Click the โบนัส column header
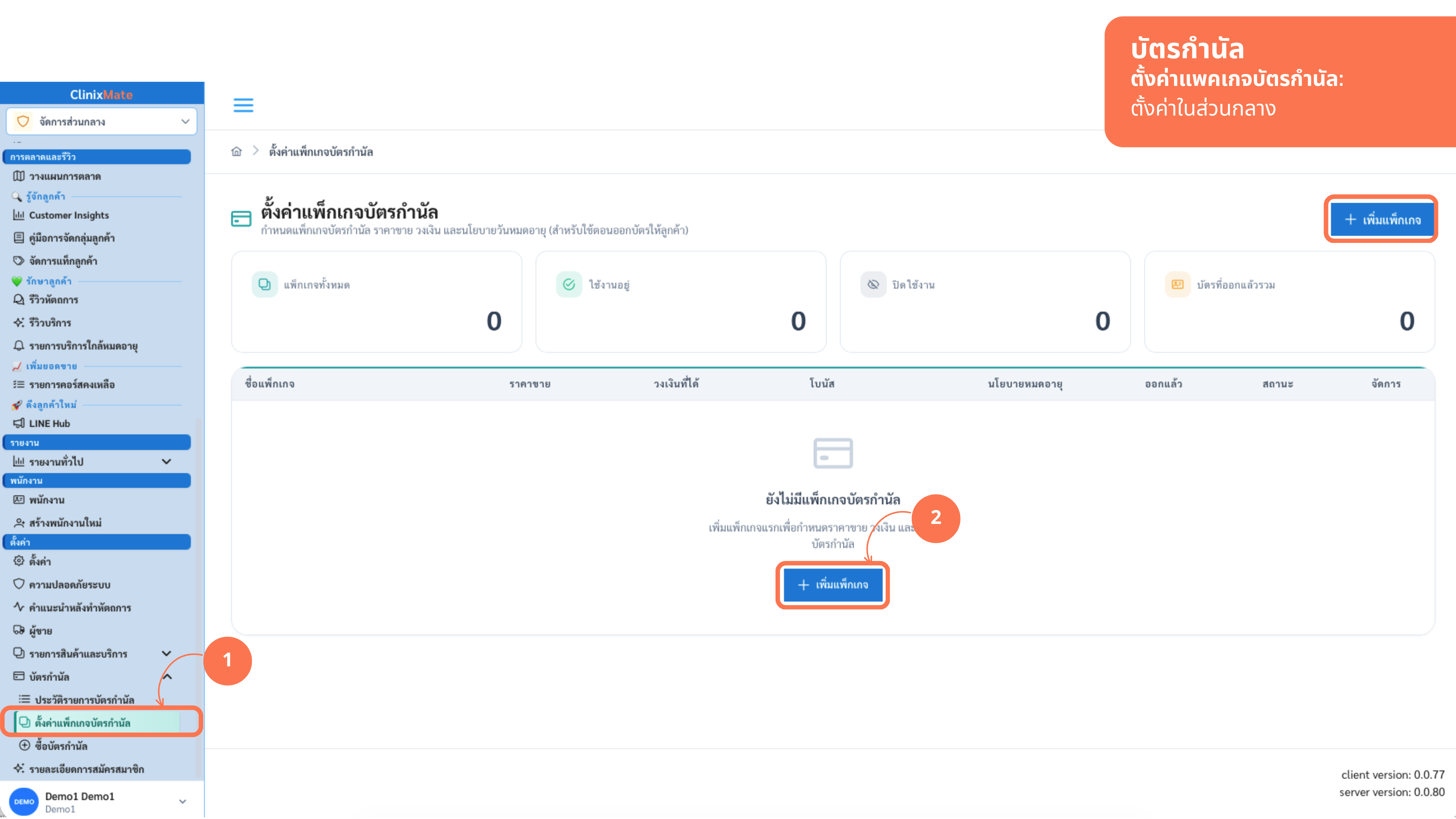 (x=822, y=384)
